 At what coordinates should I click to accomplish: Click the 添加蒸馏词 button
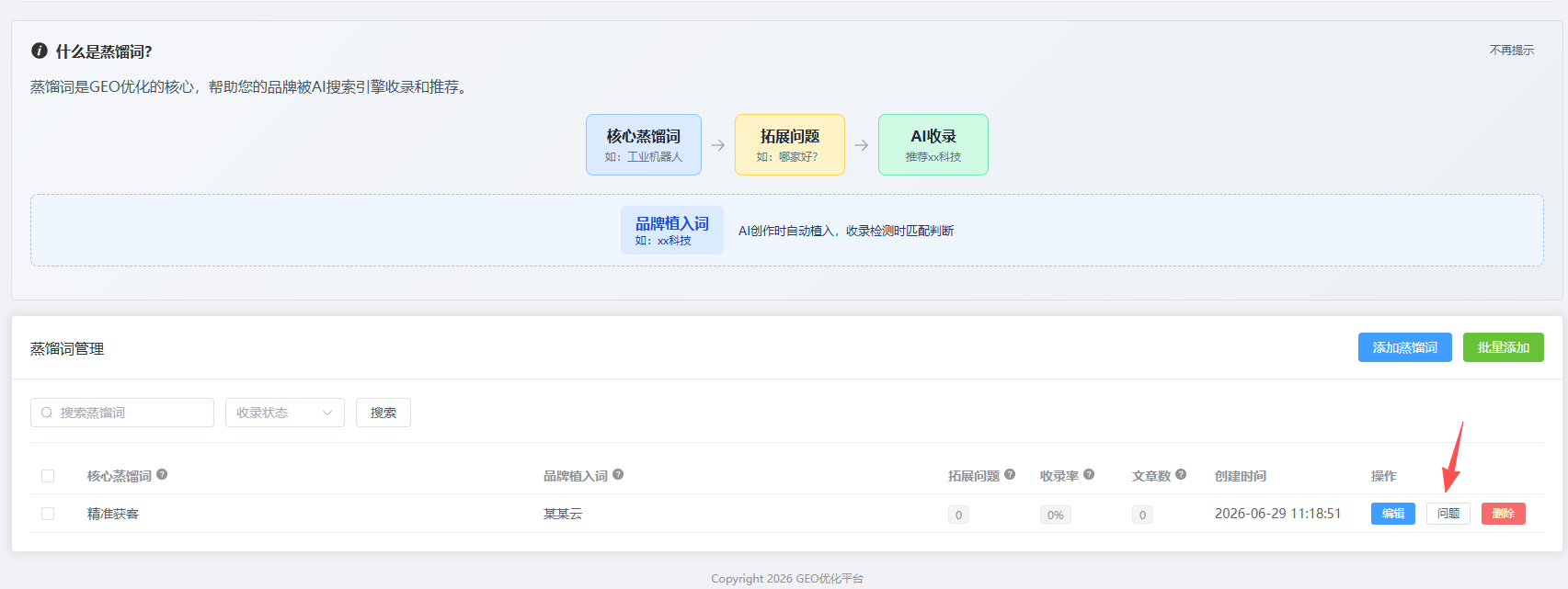(1405, 347)
